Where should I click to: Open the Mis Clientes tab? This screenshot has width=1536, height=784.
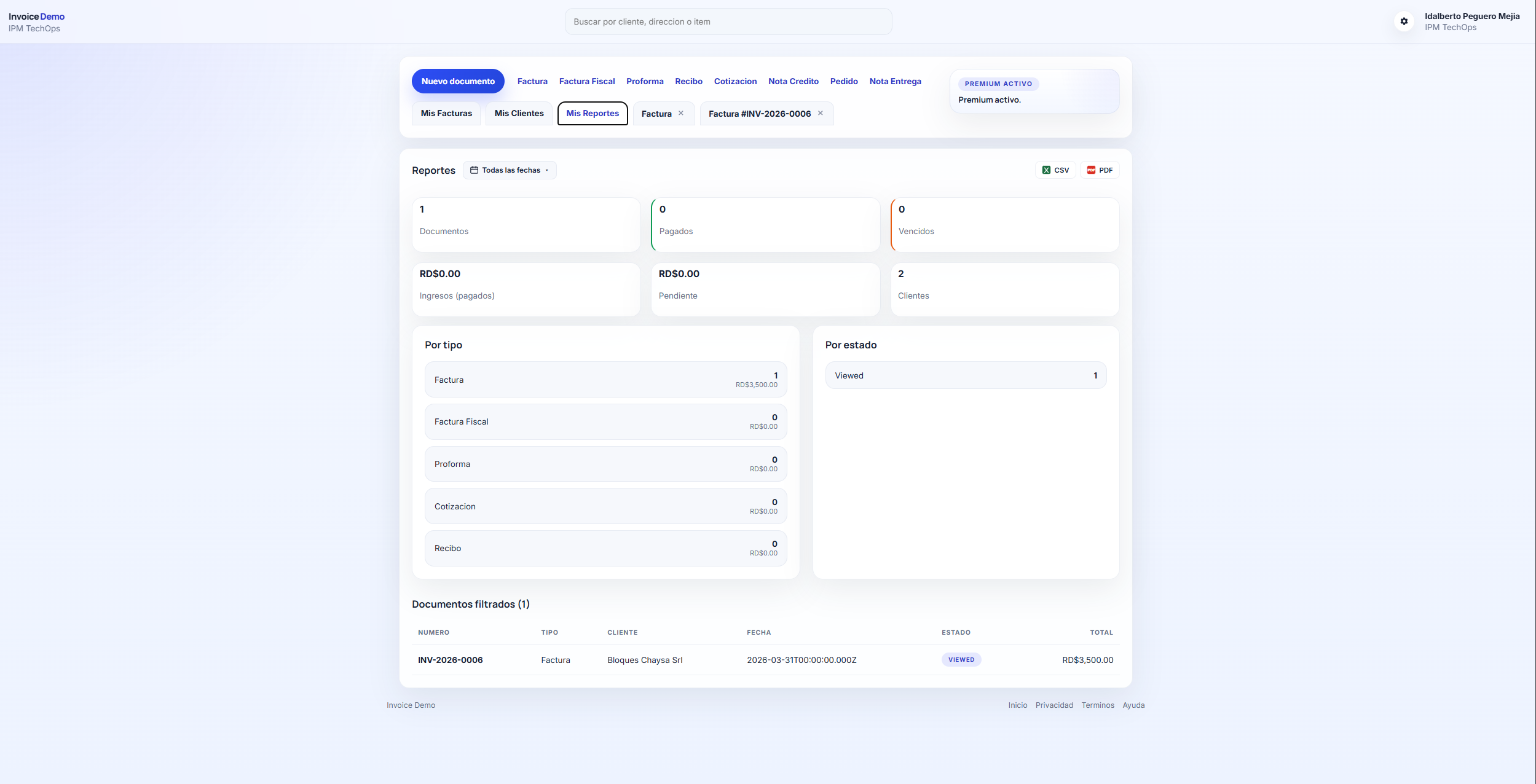518,113
